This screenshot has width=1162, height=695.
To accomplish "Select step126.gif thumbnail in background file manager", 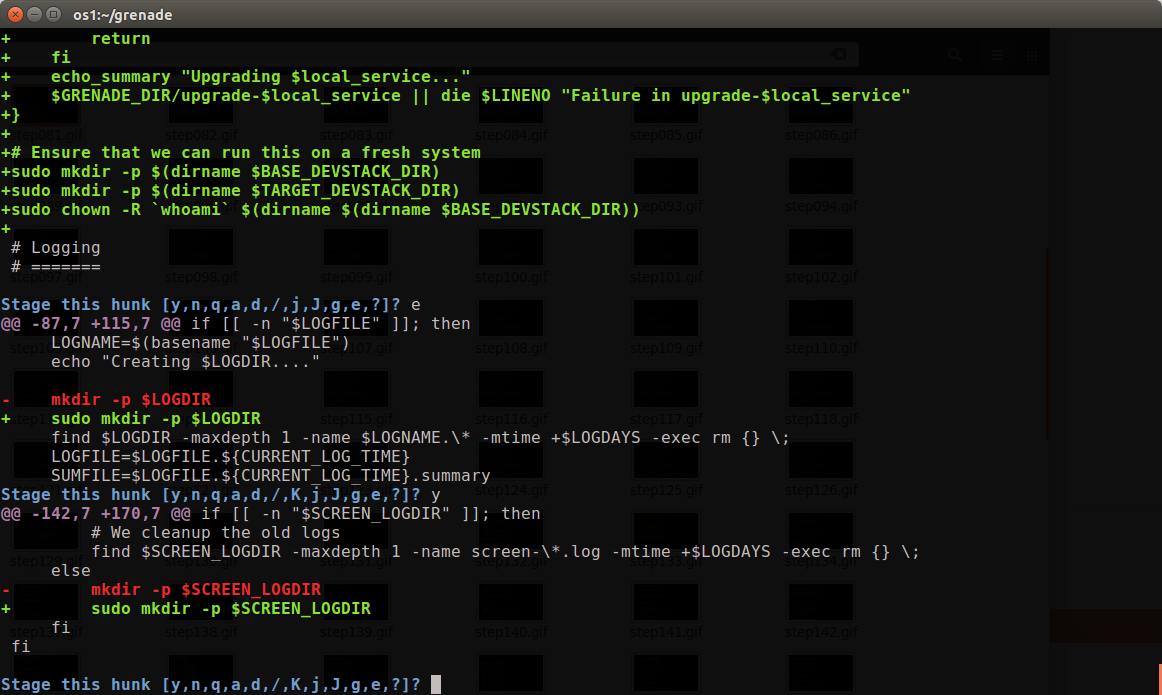I will click(x=820, y=460).
